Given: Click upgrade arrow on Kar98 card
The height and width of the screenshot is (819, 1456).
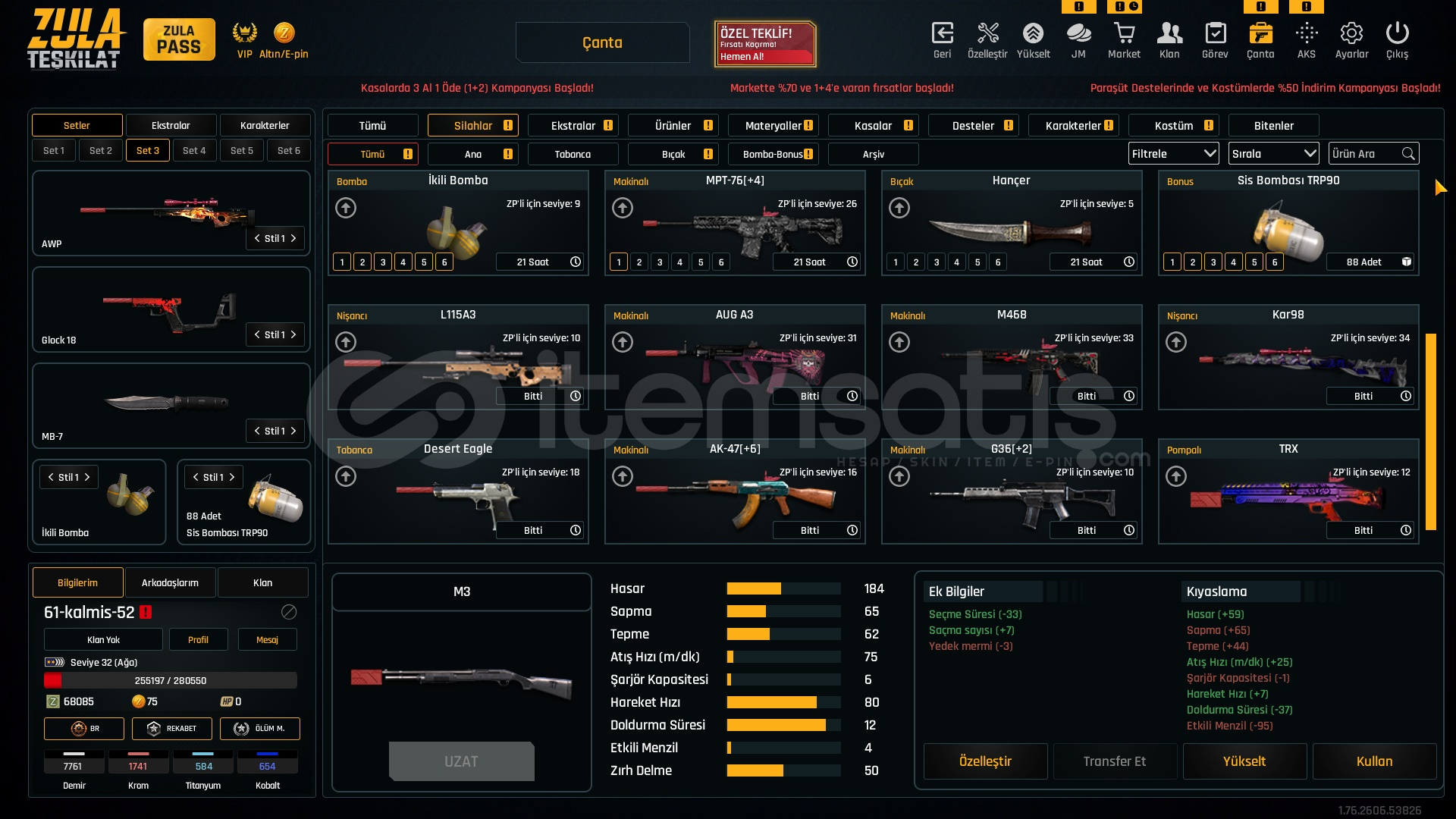Looking at the screenshot, I should pyautogui.click(x=1176, y=341).
